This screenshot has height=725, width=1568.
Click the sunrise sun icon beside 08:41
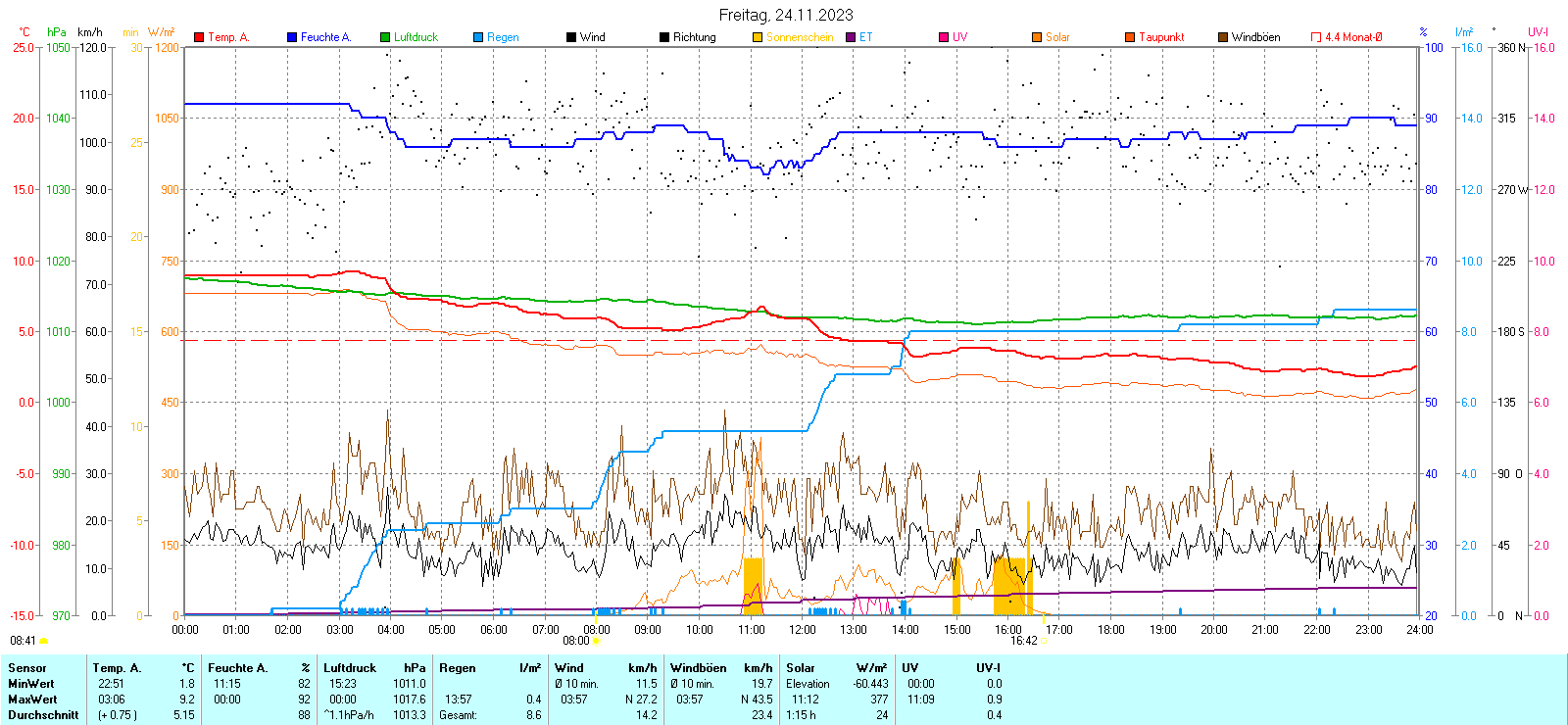[x=44, y=641]
